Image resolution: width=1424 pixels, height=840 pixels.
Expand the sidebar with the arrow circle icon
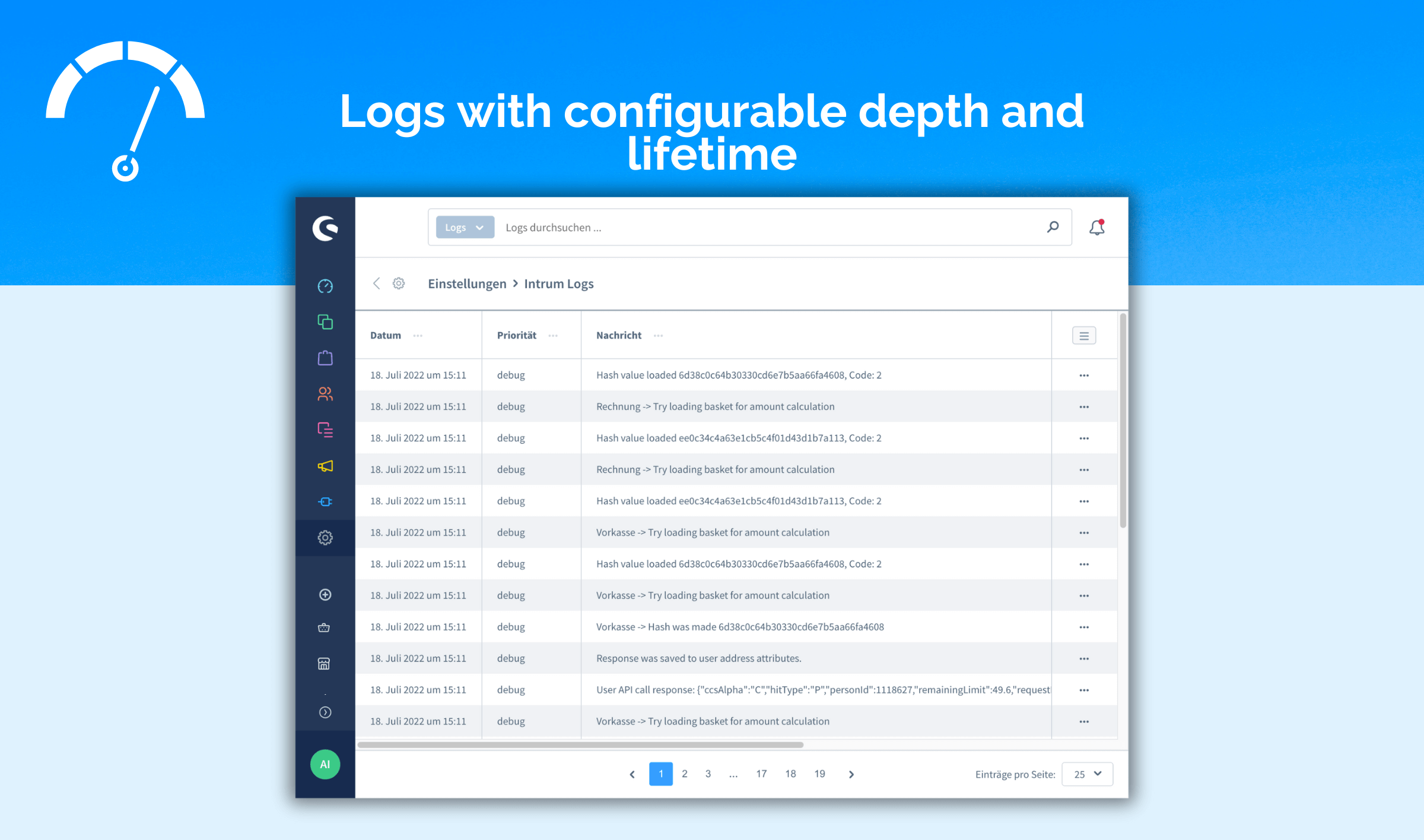(325, 712)
